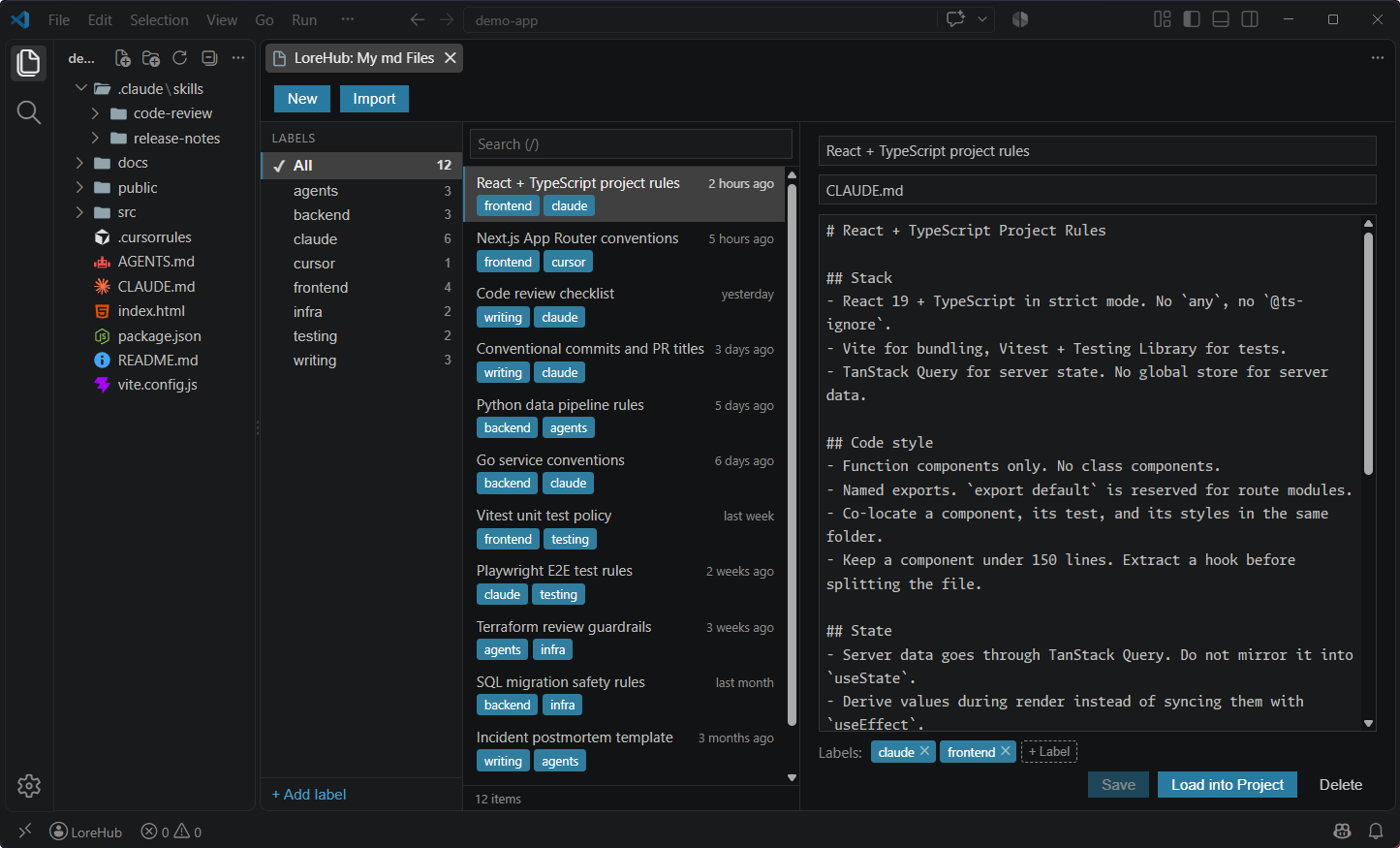Viewport: 1400px width, 848px height.
Task: Toggle the bottom panel layout button
Action: tap(1221, 19)
